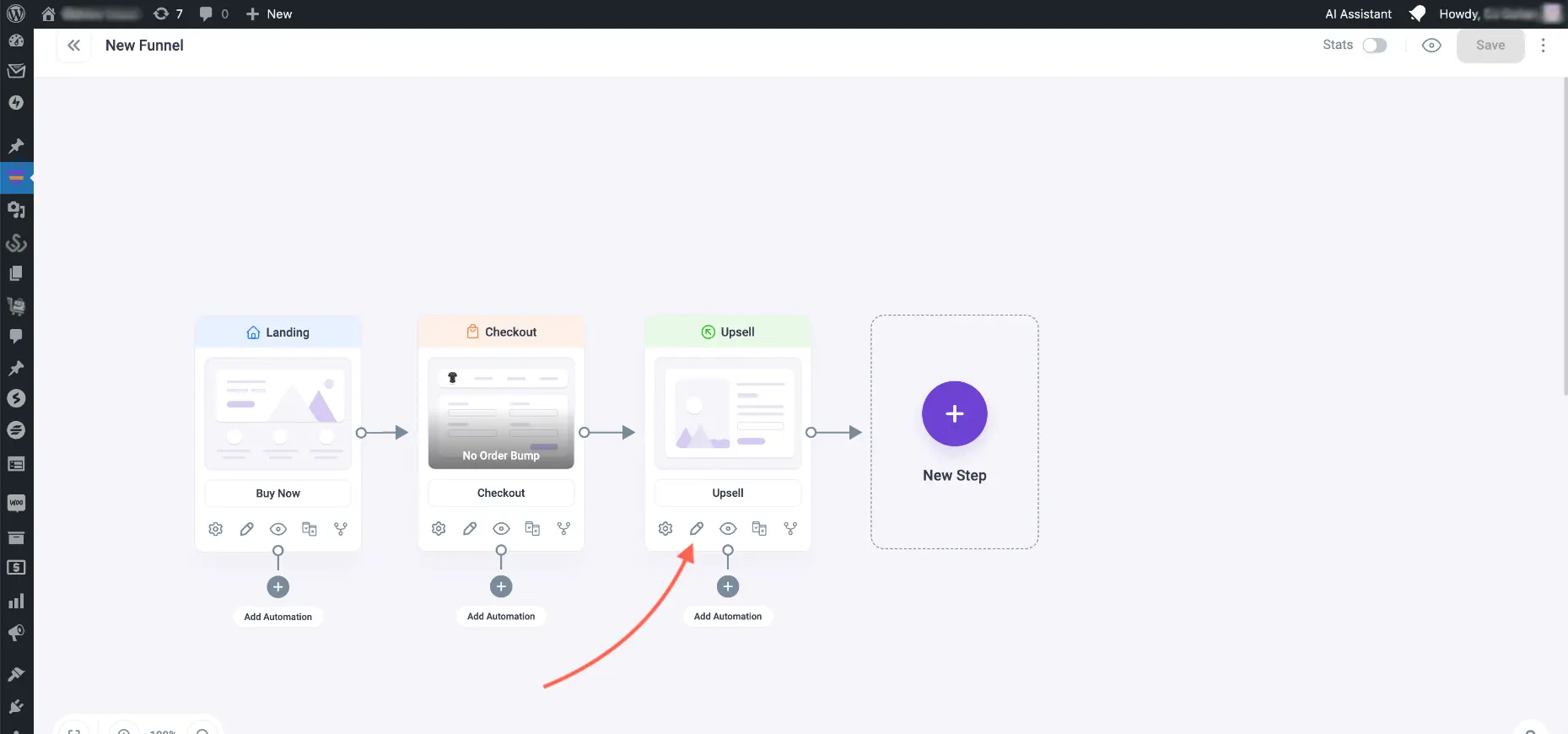
Task: Open Analytics bar chart sidebar item
Action: pyautogui.click(x=16, y=601)
